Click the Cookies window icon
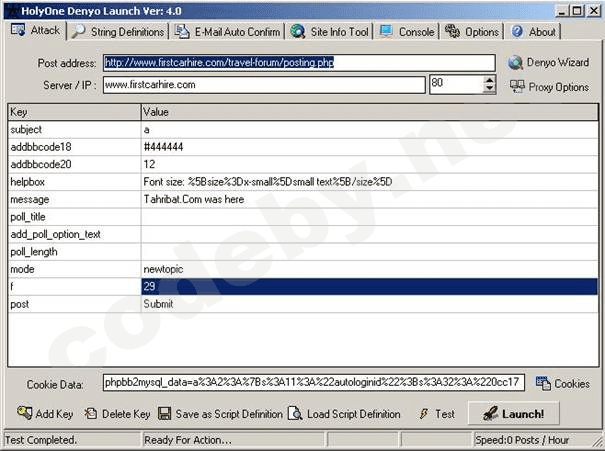605x451 pixels. pos(543,383)
